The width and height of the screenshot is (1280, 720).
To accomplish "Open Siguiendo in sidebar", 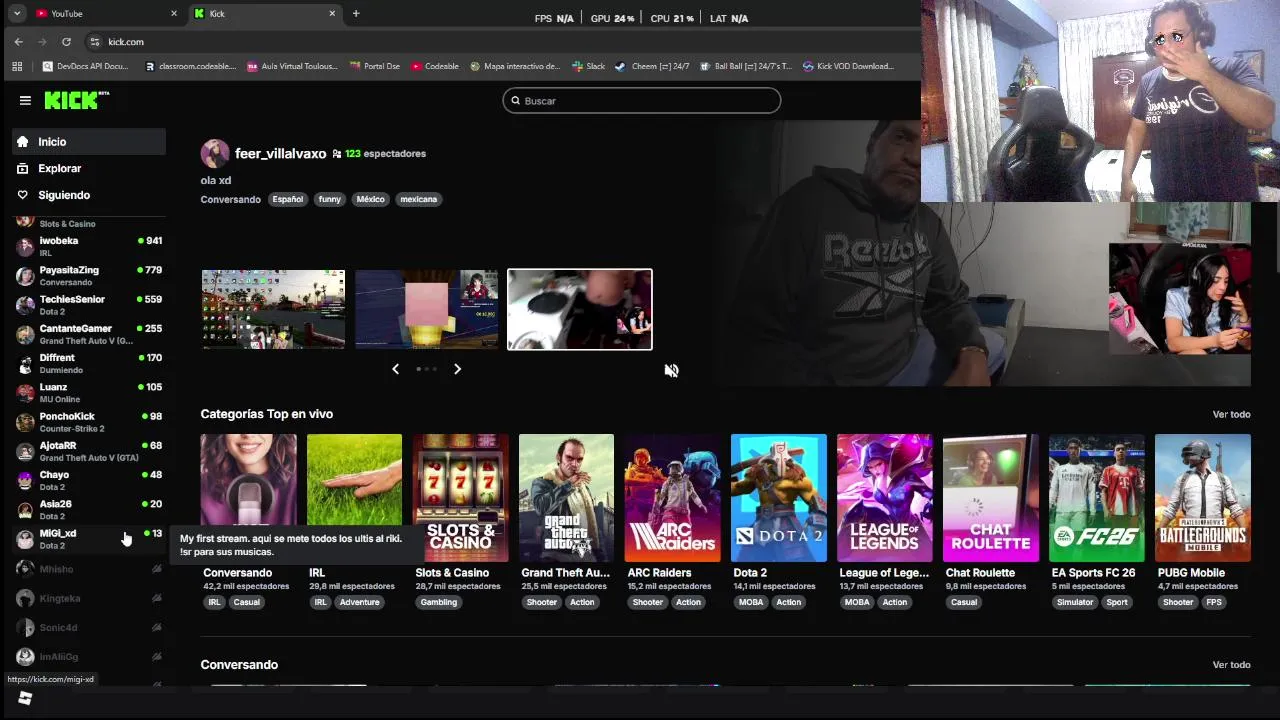I will tap(88, 195).
